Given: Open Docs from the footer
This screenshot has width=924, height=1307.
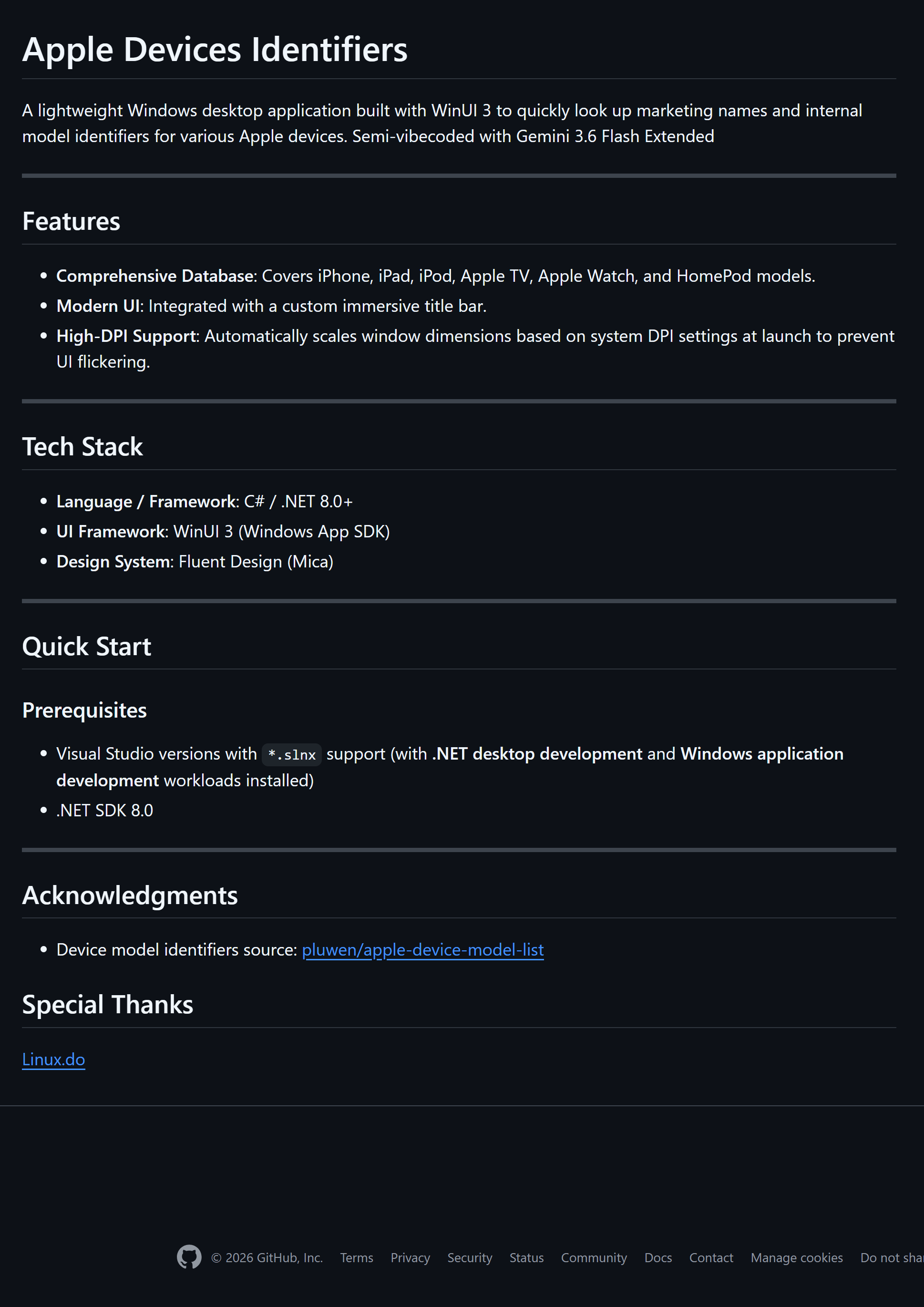Looking at the screenshot, I should [658, 1257].
